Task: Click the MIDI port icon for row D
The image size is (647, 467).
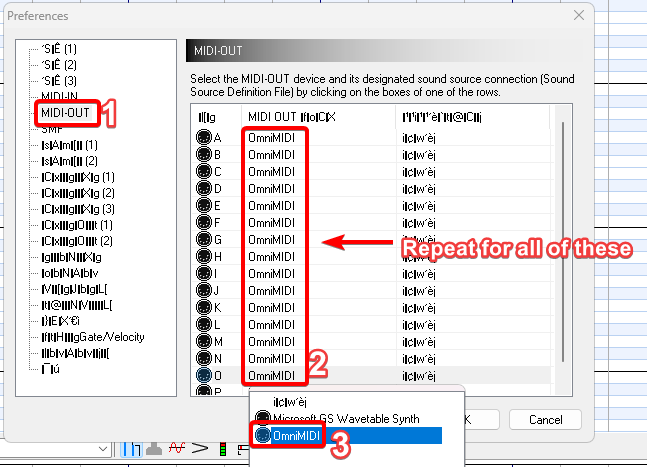Action: [204, 188]
